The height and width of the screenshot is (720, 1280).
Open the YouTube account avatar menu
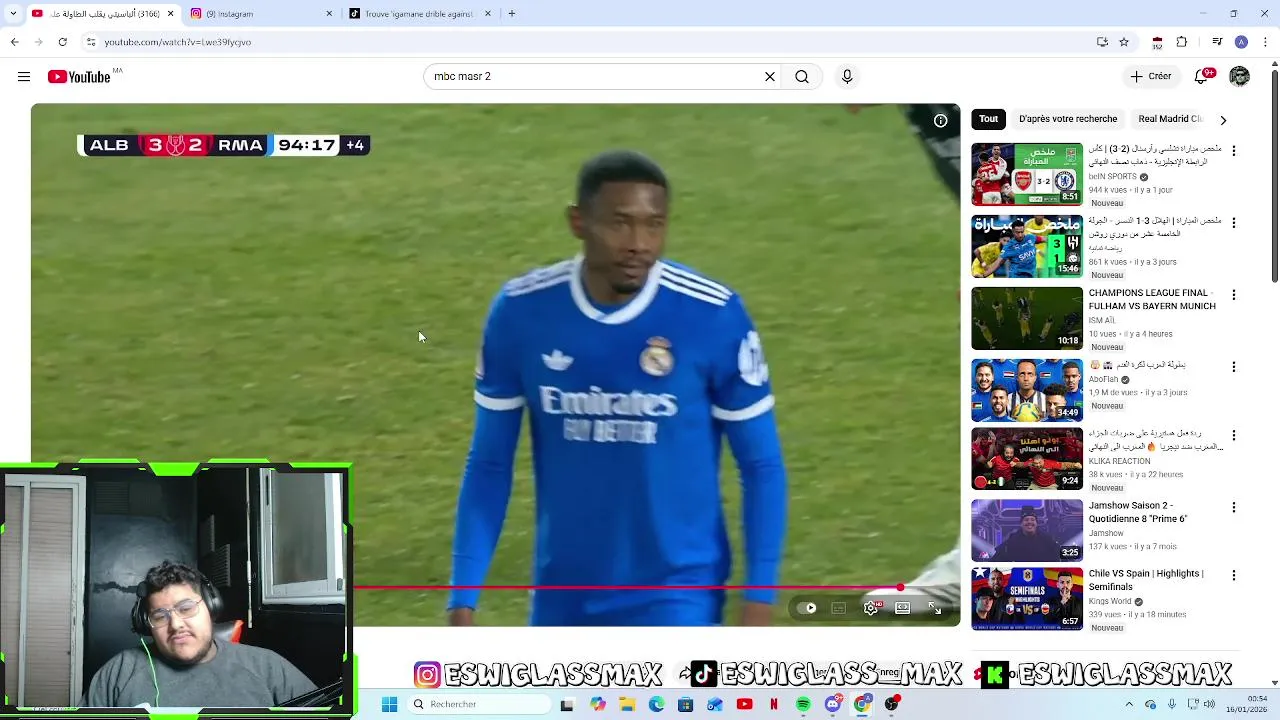pyautogui.click(x=1240, y=77)
